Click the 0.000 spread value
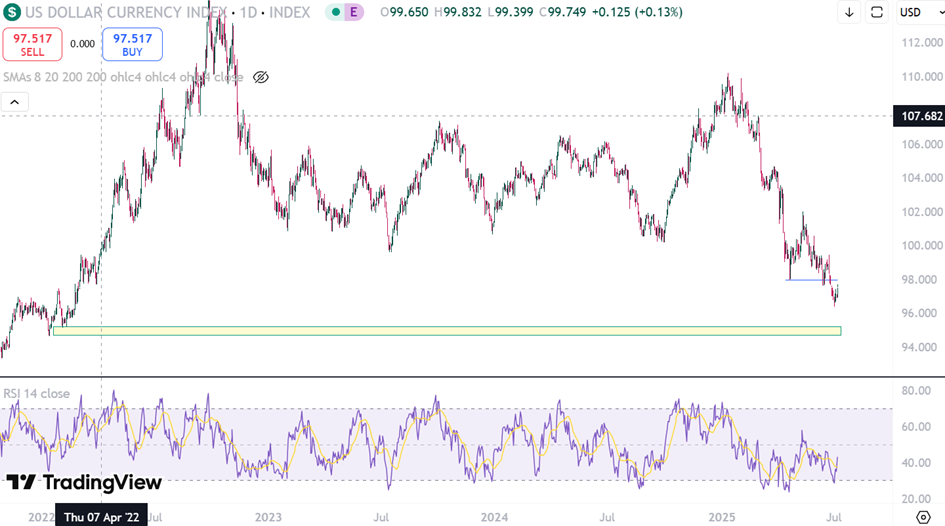Screen dimensions: 945x526 coord(83,44)
